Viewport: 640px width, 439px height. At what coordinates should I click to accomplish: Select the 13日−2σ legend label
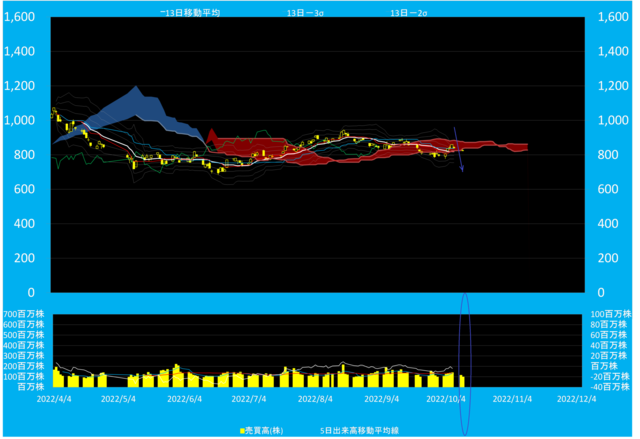409,13
